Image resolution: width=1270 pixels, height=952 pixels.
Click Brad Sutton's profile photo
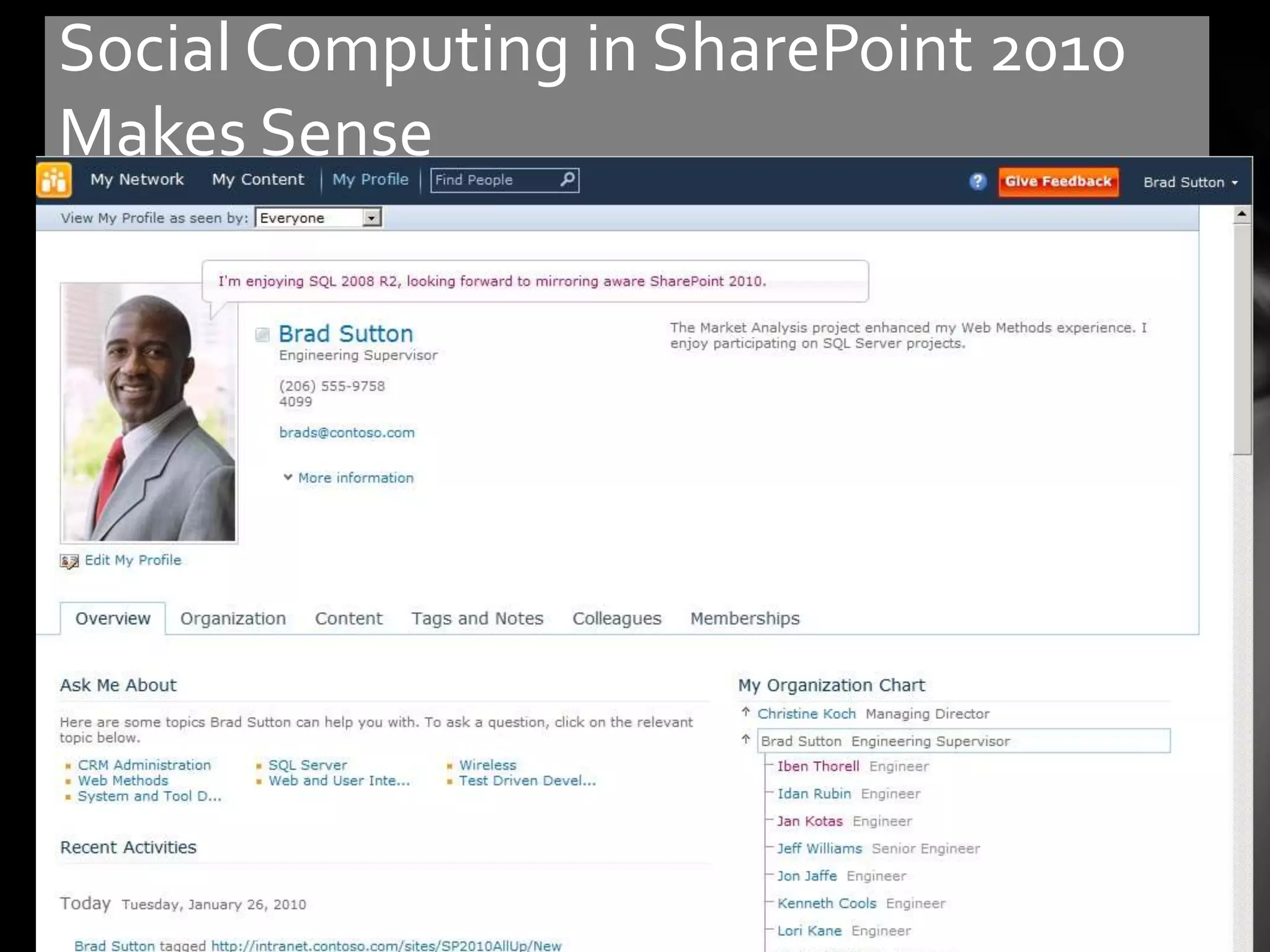149,413
